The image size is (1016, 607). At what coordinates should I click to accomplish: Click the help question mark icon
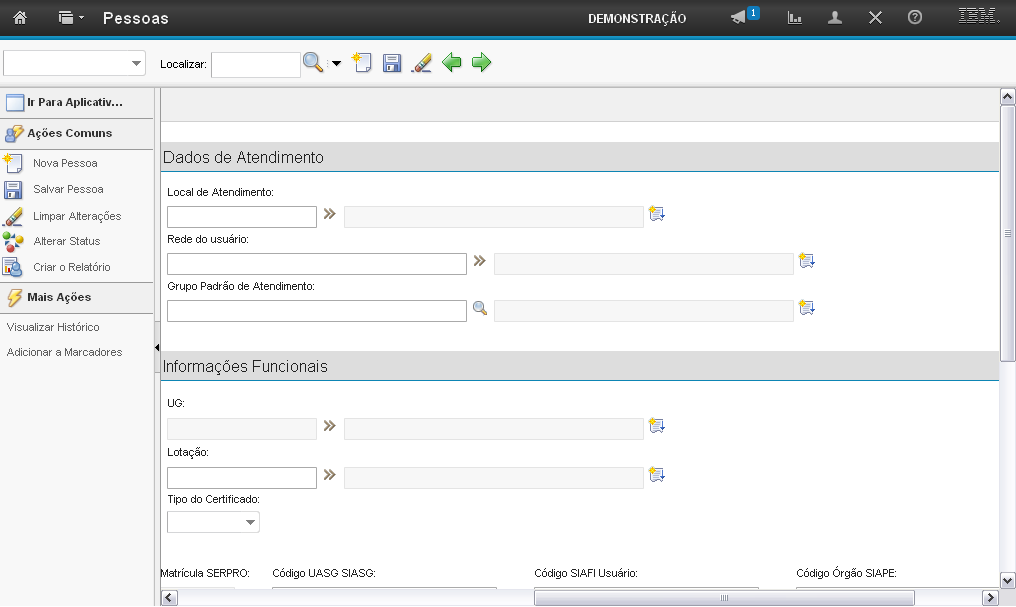click(x=914, y=18)
